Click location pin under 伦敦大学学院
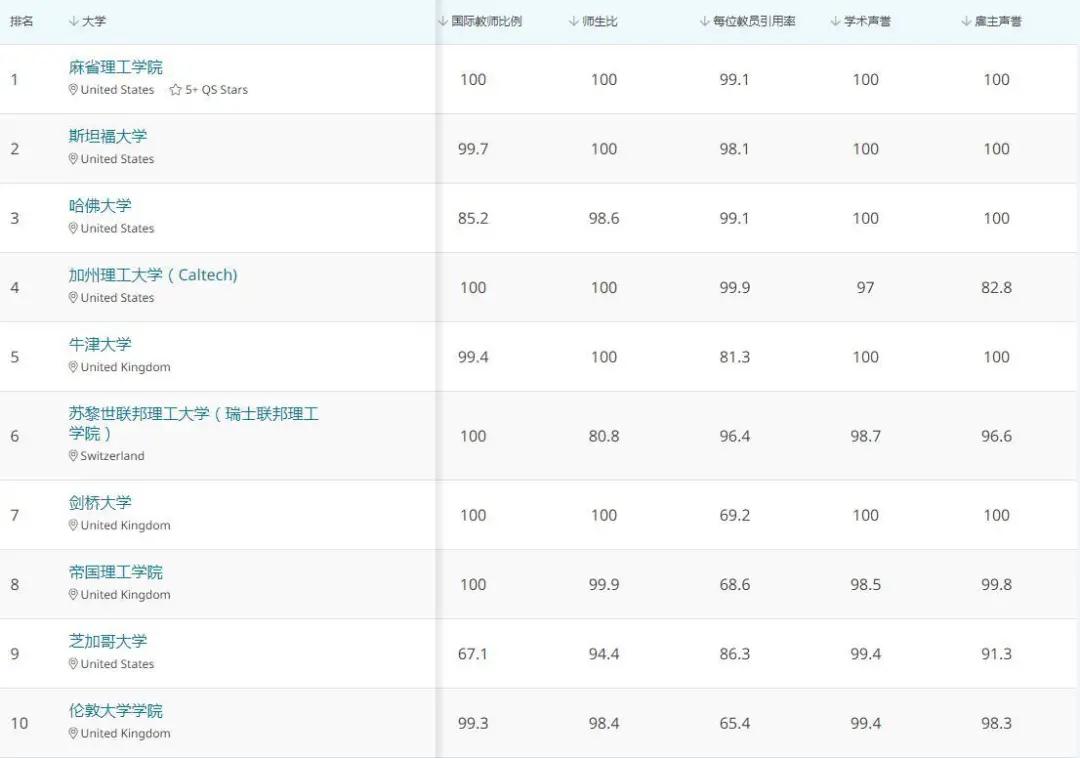This screenshot has height=758, width=1080. point(73,734)
